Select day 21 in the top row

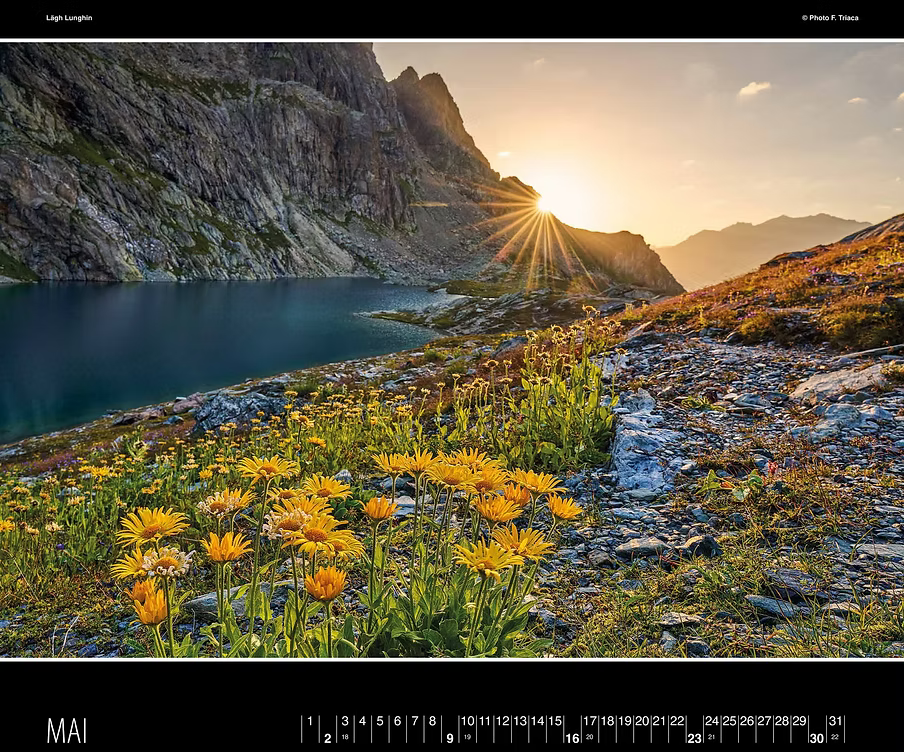click(x=660, y=721)
